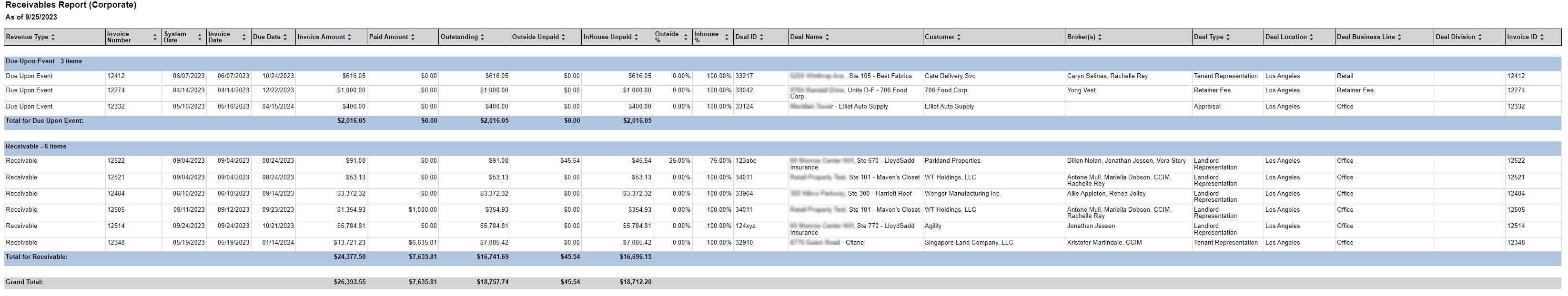The image size is (1568, 296).
Task: Sort by Deal Business Line
Action: [1399, 37]
